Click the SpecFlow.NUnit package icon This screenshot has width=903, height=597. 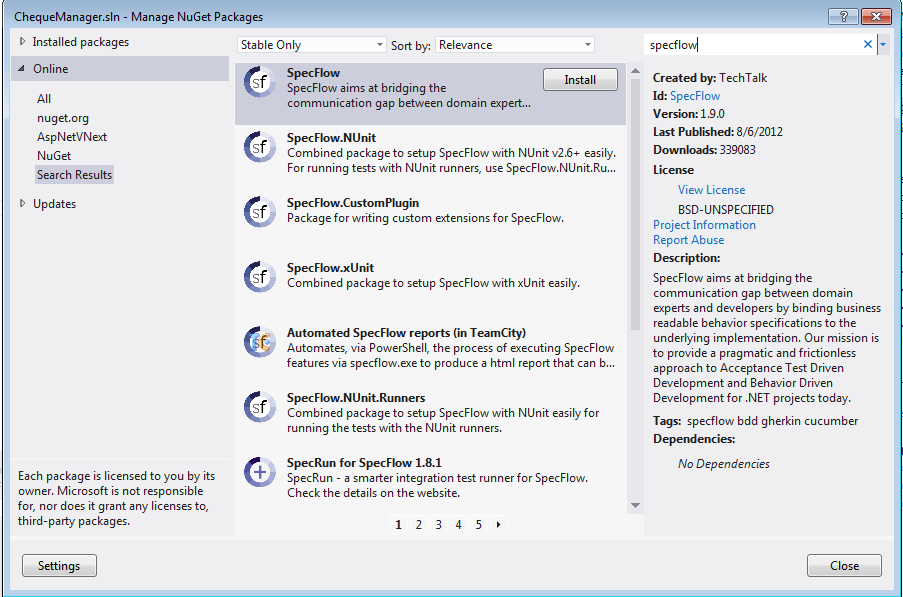(260, 147)
